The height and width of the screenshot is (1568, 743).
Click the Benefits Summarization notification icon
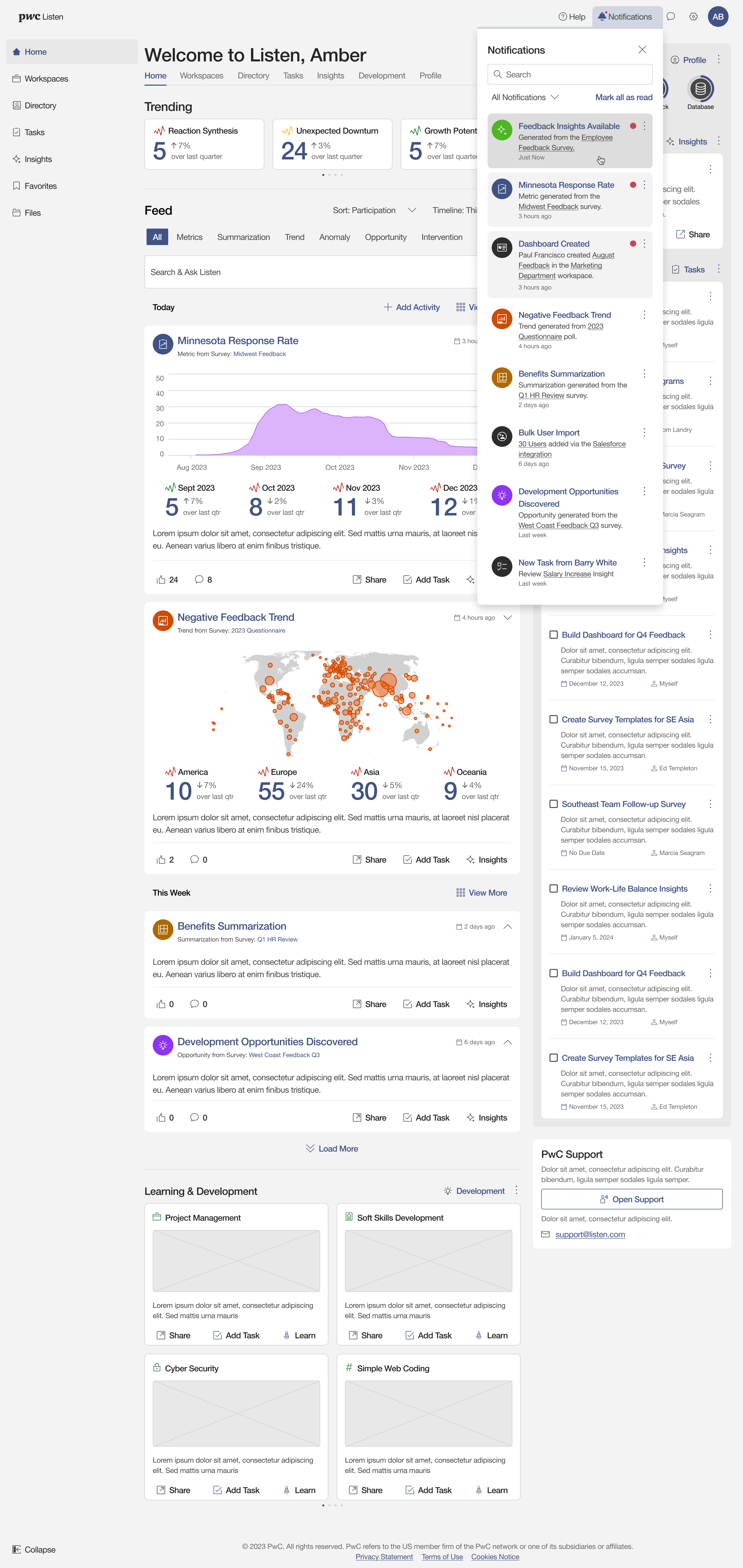tap(502, 377)
